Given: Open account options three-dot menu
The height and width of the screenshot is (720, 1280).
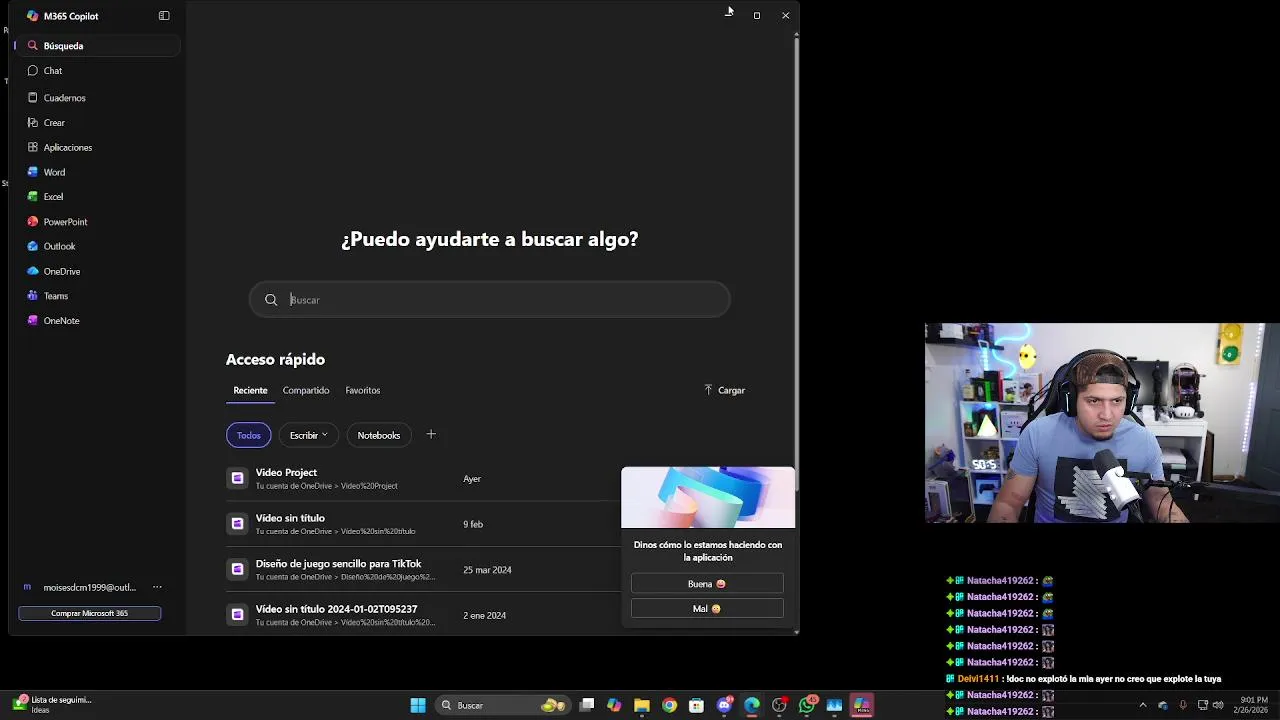Looking at the screenshot, I should 157,588.
